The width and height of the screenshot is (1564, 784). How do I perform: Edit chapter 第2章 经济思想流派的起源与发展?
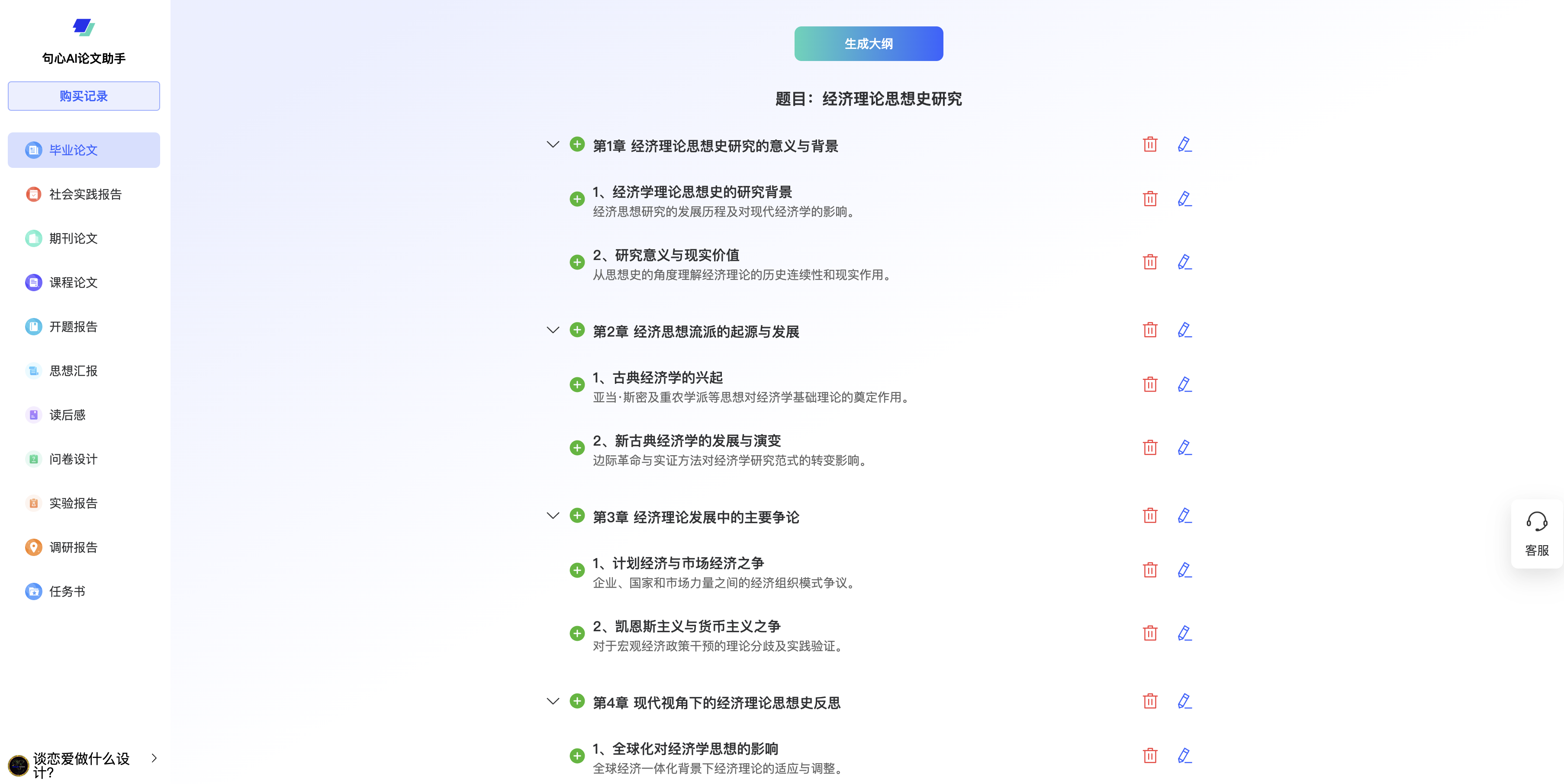coord(1184,330)
